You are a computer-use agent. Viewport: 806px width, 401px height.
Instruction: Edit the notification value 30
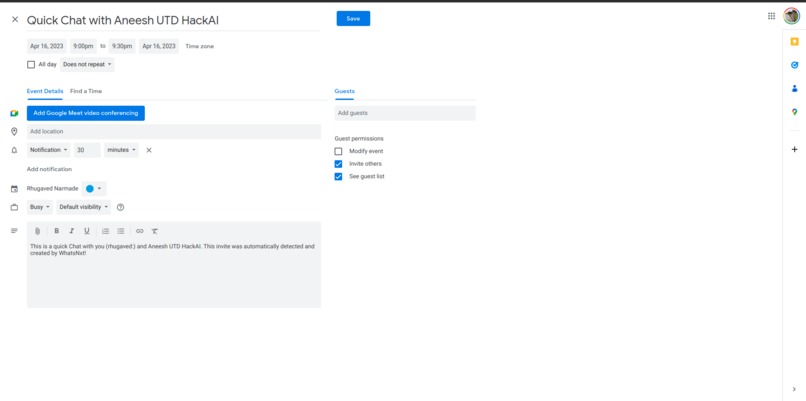87,150
